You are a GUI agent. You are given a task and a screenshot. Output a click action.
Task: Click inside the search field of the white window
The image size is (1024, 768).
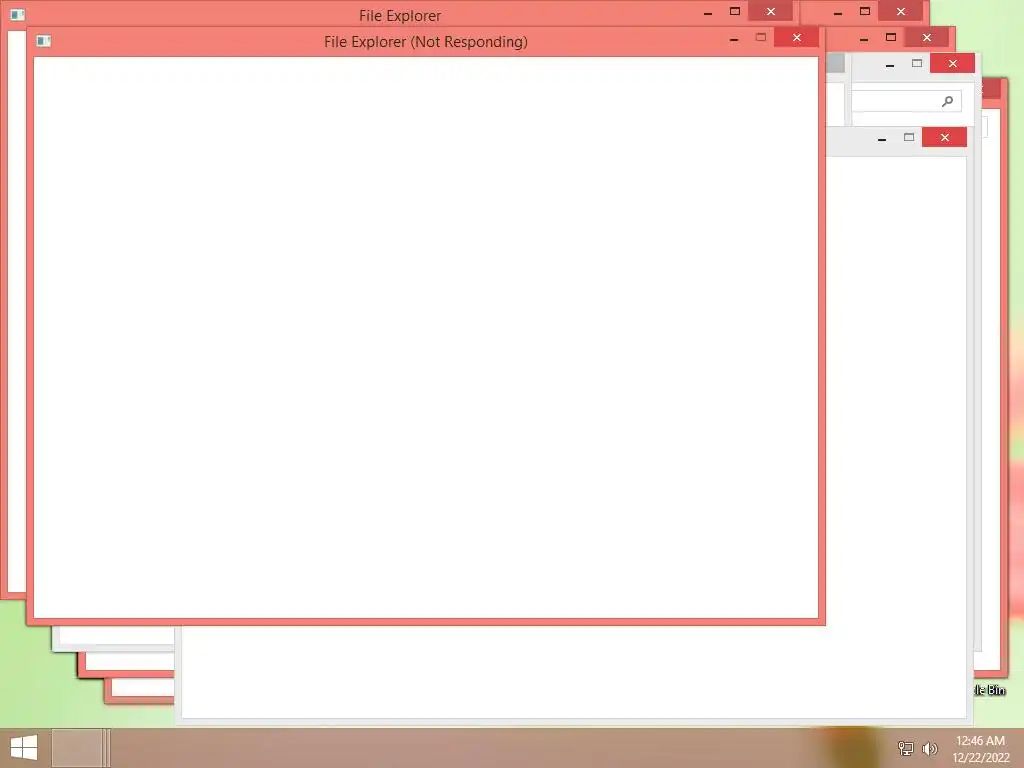coord(906,101)
